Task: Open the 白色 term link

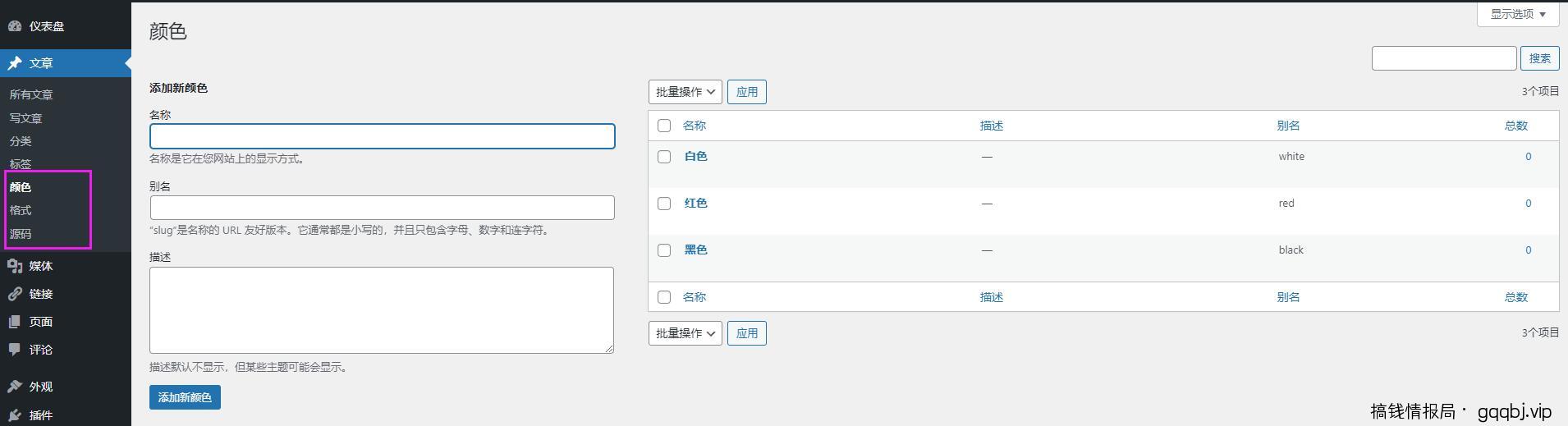Action: click(695, 156)
